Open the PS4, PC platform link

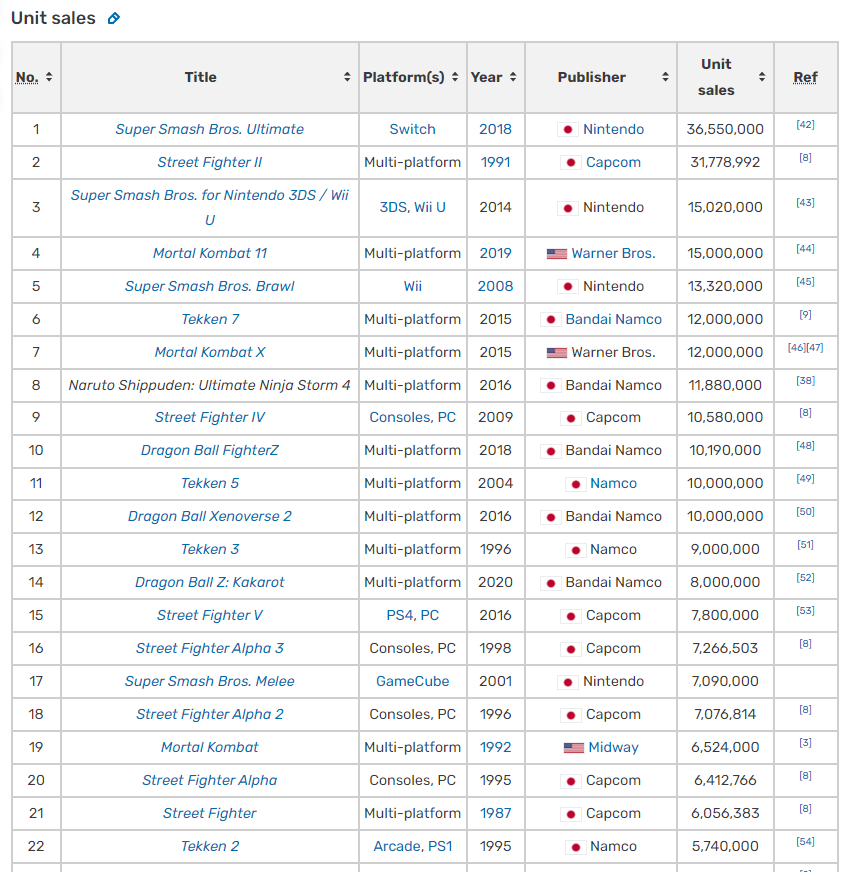point(413,615)
